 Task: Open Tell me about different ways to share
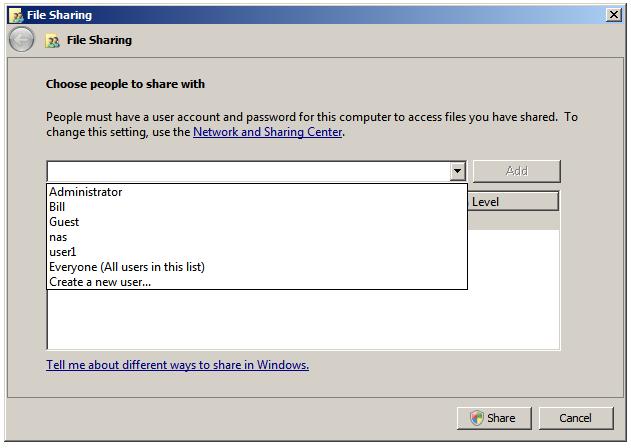pyautogui.click(x=177, y=365)
